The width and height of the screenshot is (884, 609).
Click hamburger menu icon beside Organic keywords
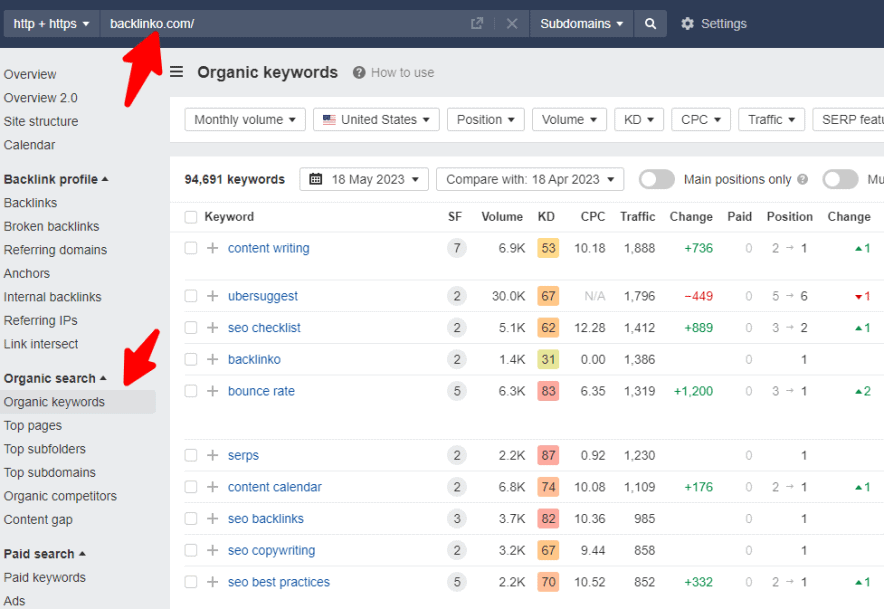177,72
